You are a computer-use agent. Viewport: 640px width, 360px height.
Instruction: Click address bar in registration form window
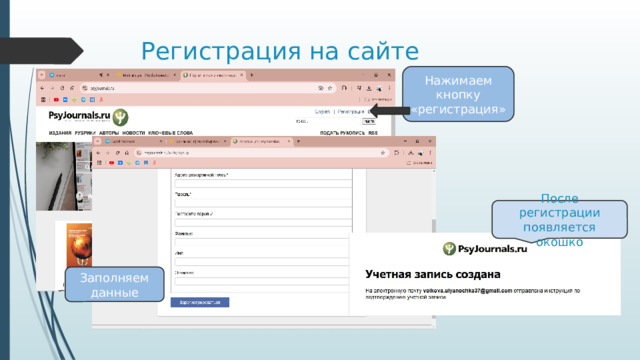261,153
